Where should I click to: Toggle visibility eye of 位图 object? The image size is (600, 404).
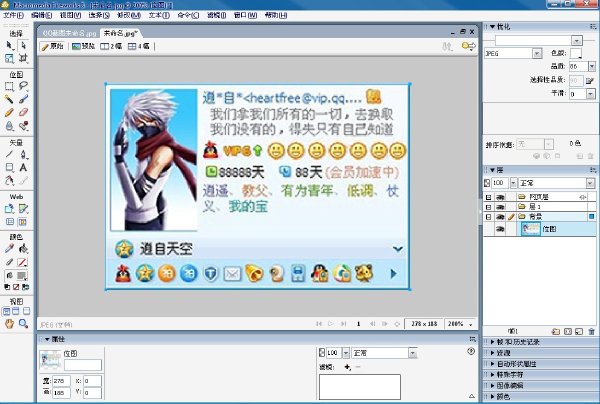tap(500, 229)
